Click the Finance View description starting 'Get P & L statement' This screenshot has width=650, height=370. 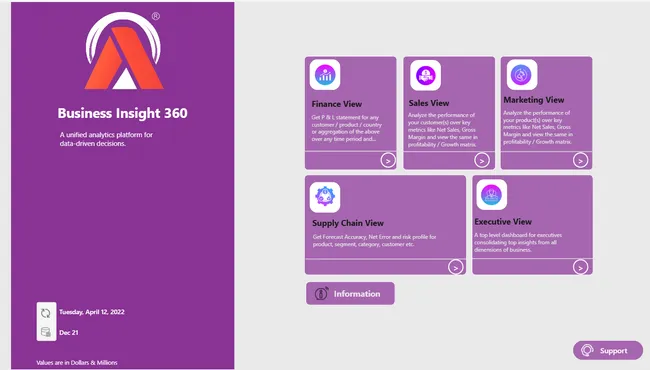coord(347,128)
